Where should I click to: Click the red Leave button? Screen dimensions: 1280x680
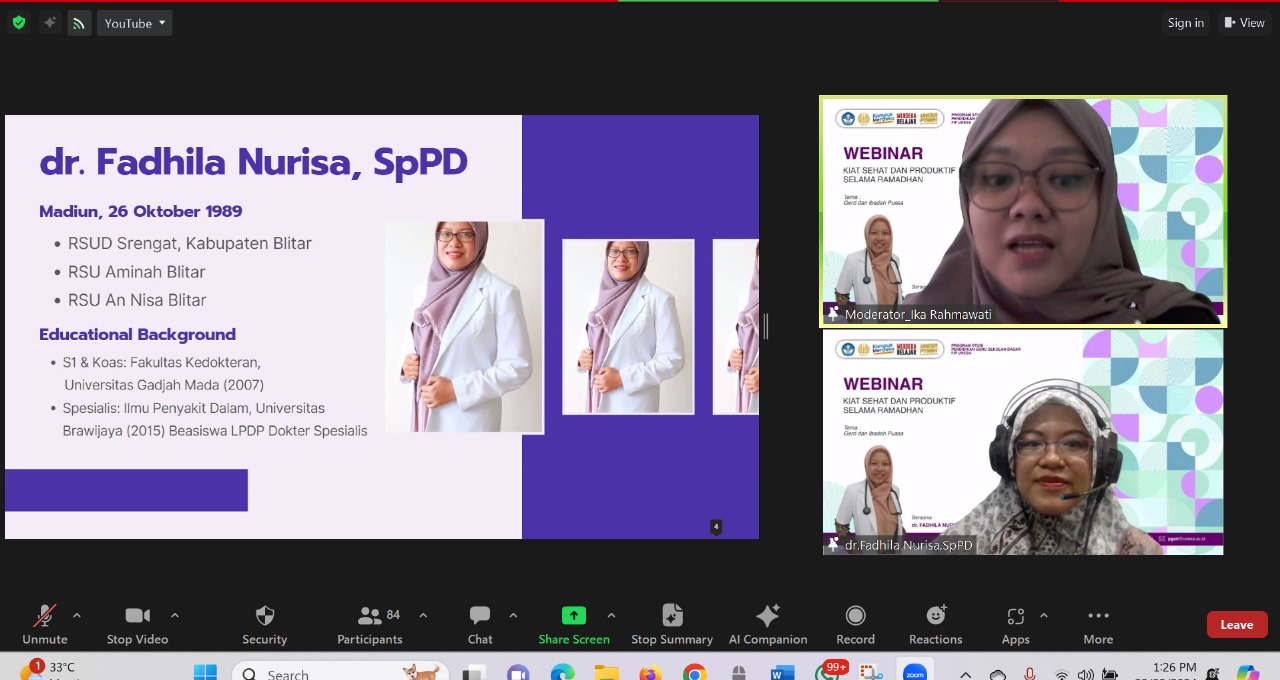click(x=1237, y=625)
